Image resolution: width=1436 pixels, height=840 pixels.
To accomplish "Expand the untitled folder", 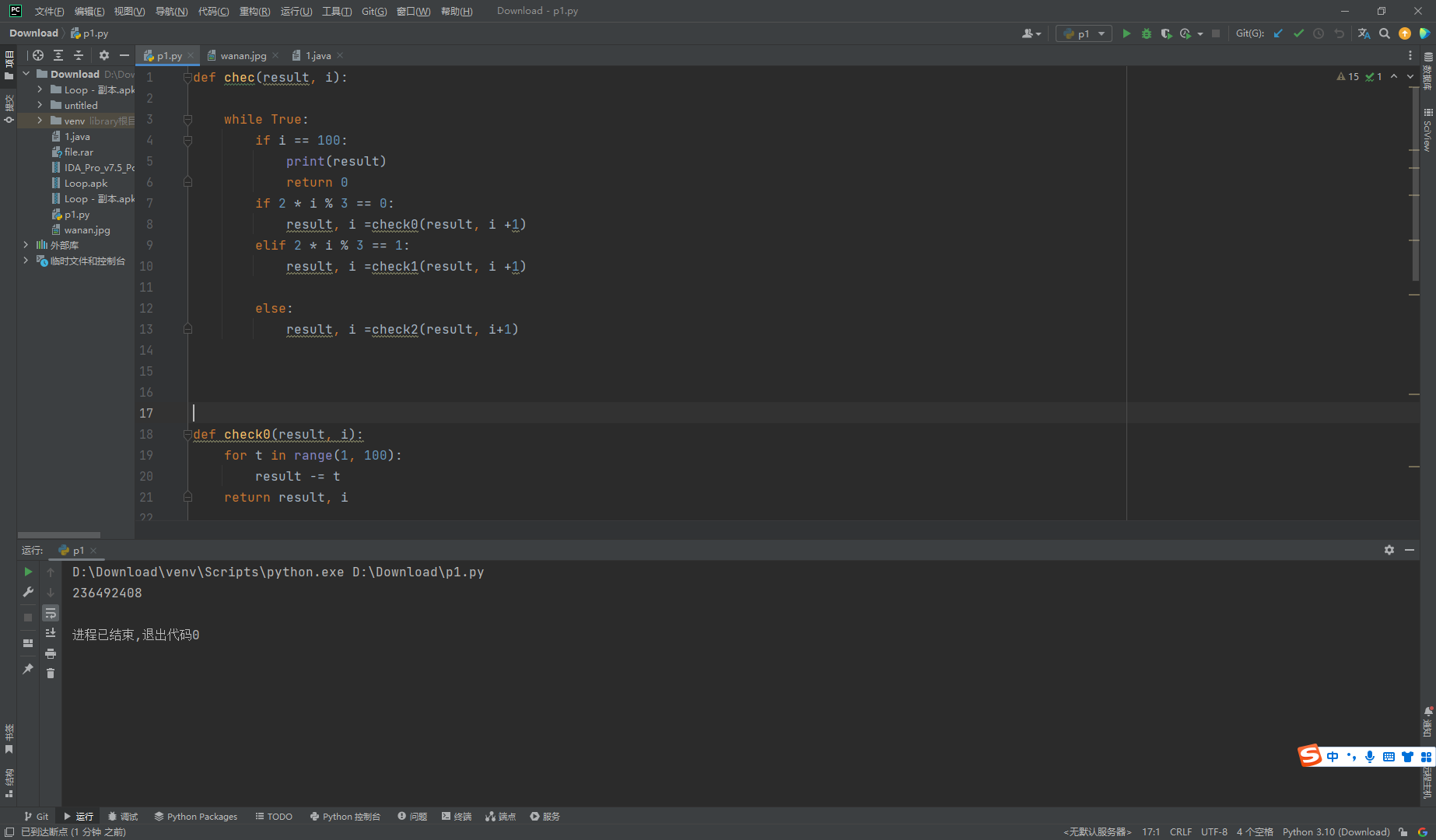I will (40, 105).
